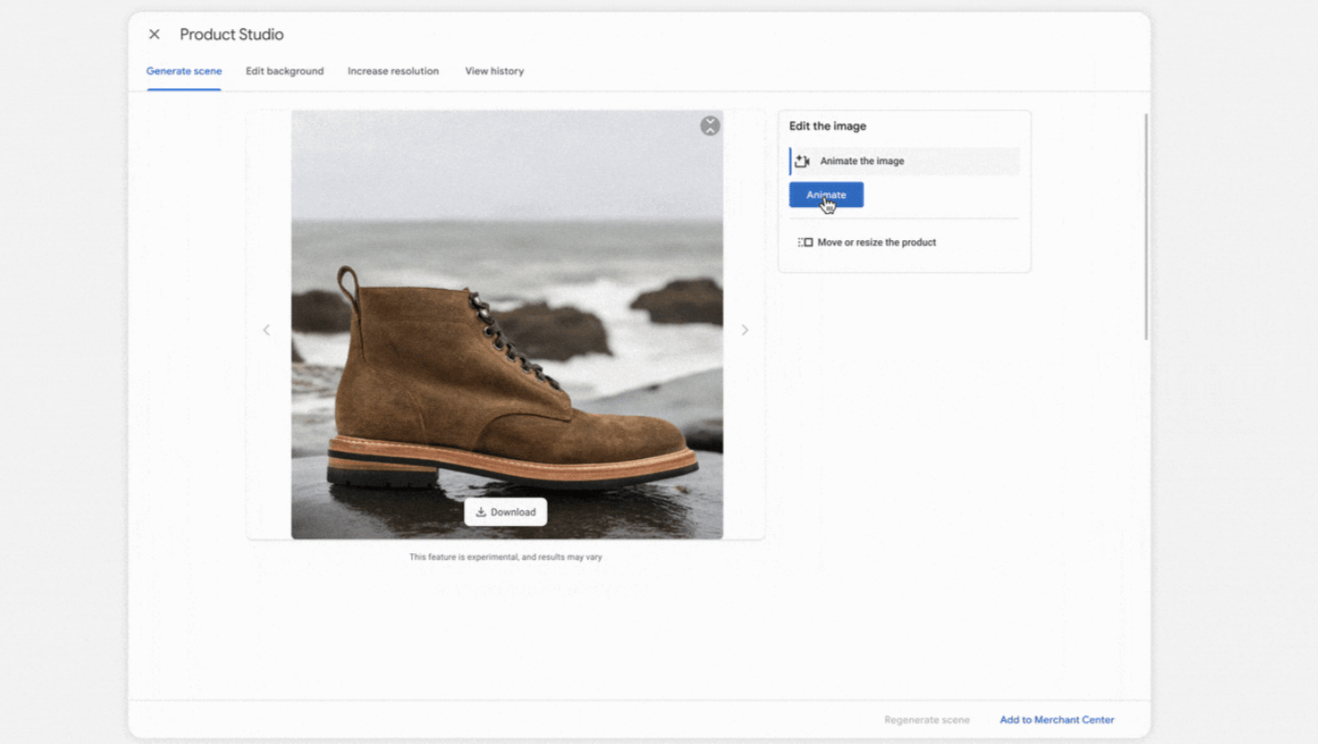Open the Edit background tab
Screen dimensions: 1318x744
285,71
